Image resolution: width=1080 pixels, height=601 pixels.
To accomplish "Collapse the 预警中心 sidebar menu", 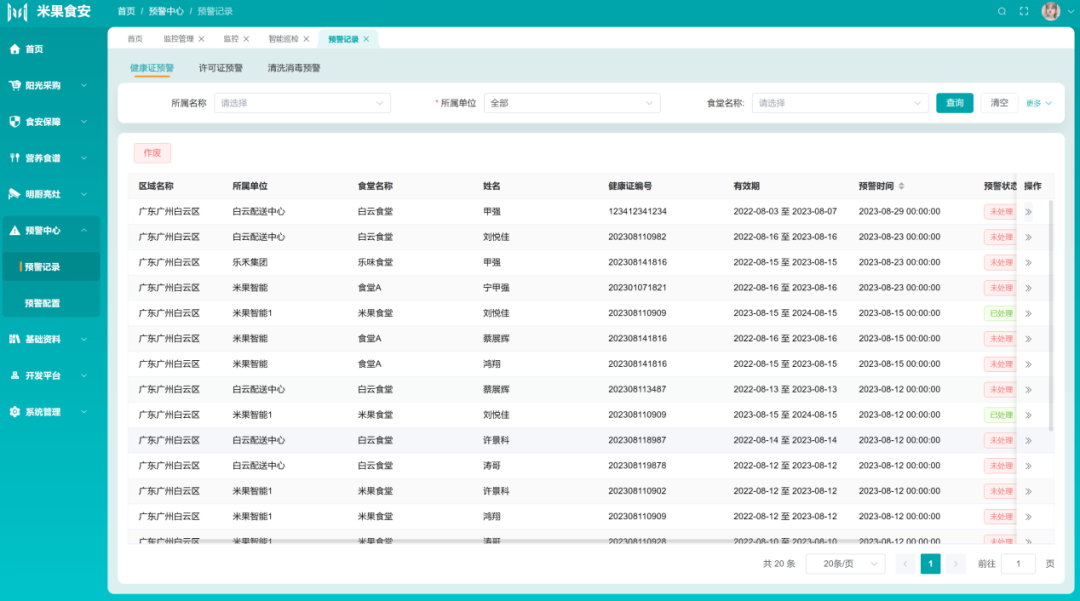I will [x=52, y=231].
